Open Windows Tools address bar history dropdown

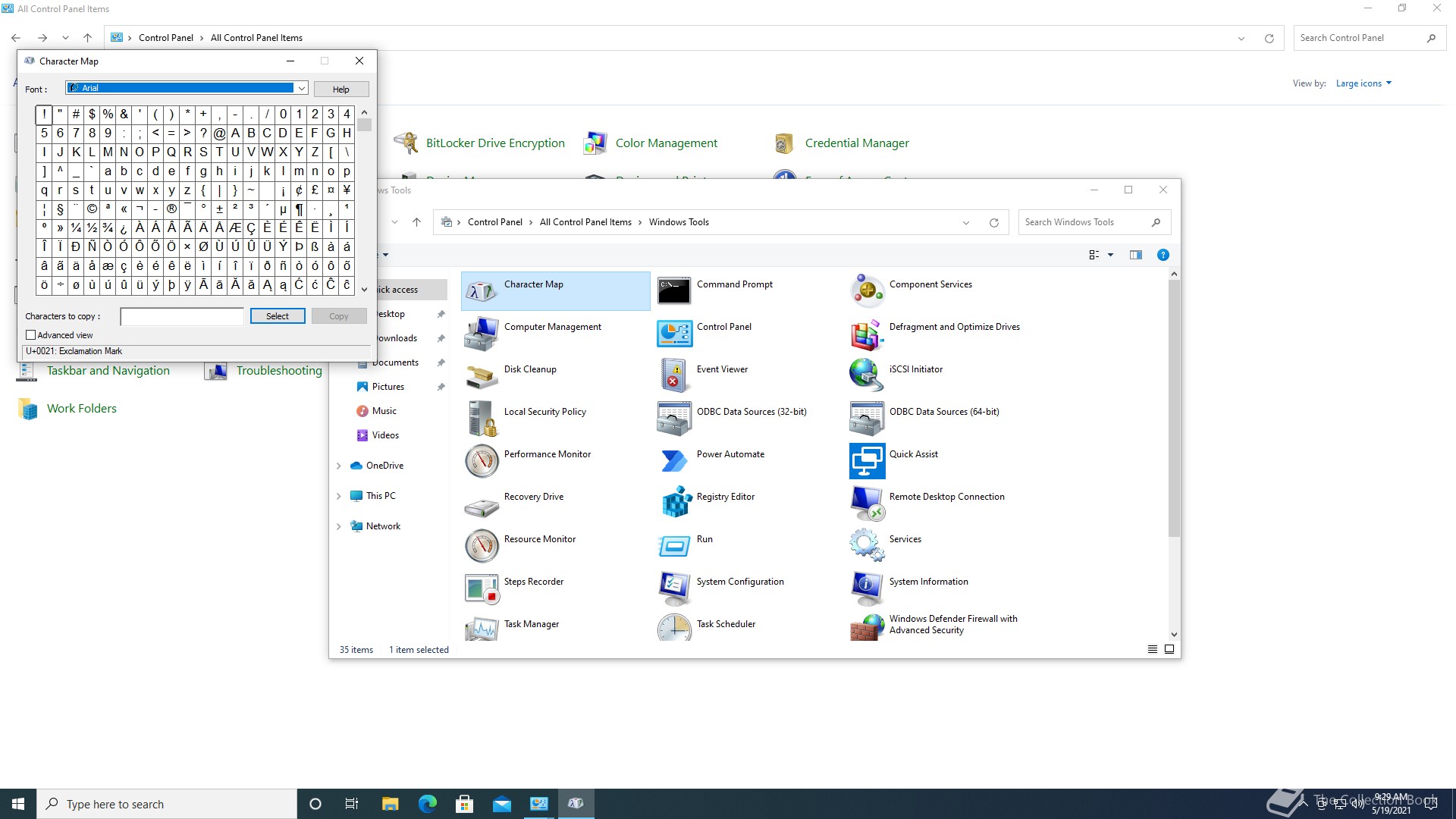click(965, 222)
